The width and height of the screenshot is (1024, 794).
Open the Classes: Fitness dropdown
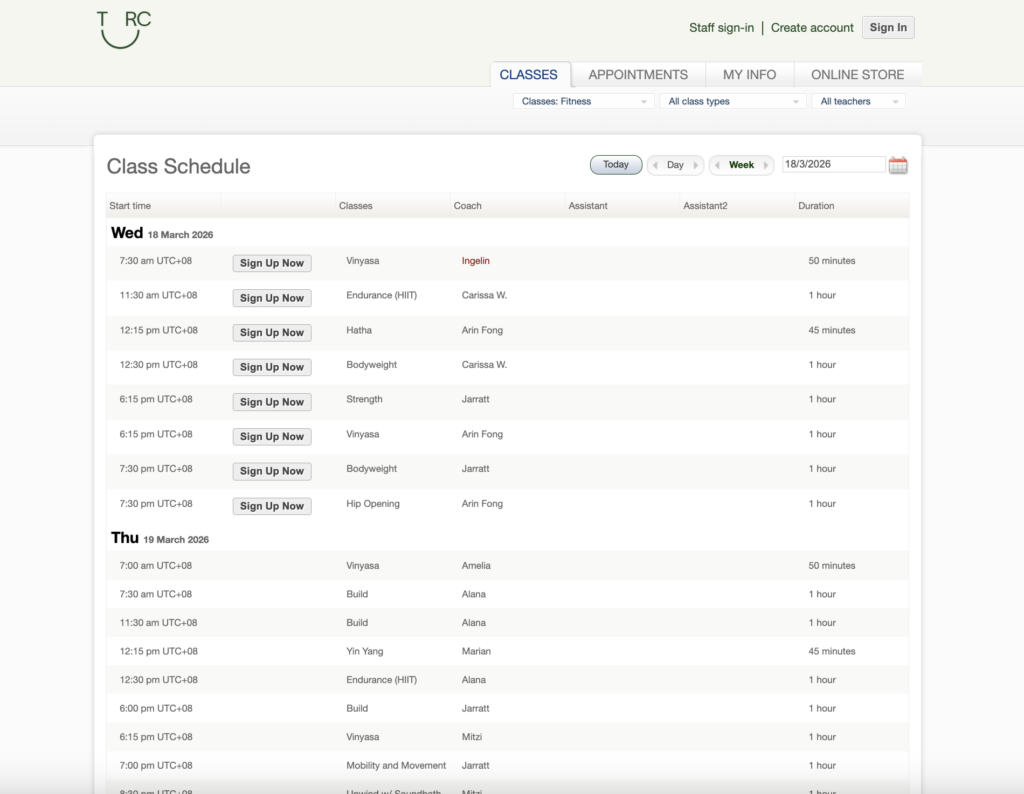584,101
